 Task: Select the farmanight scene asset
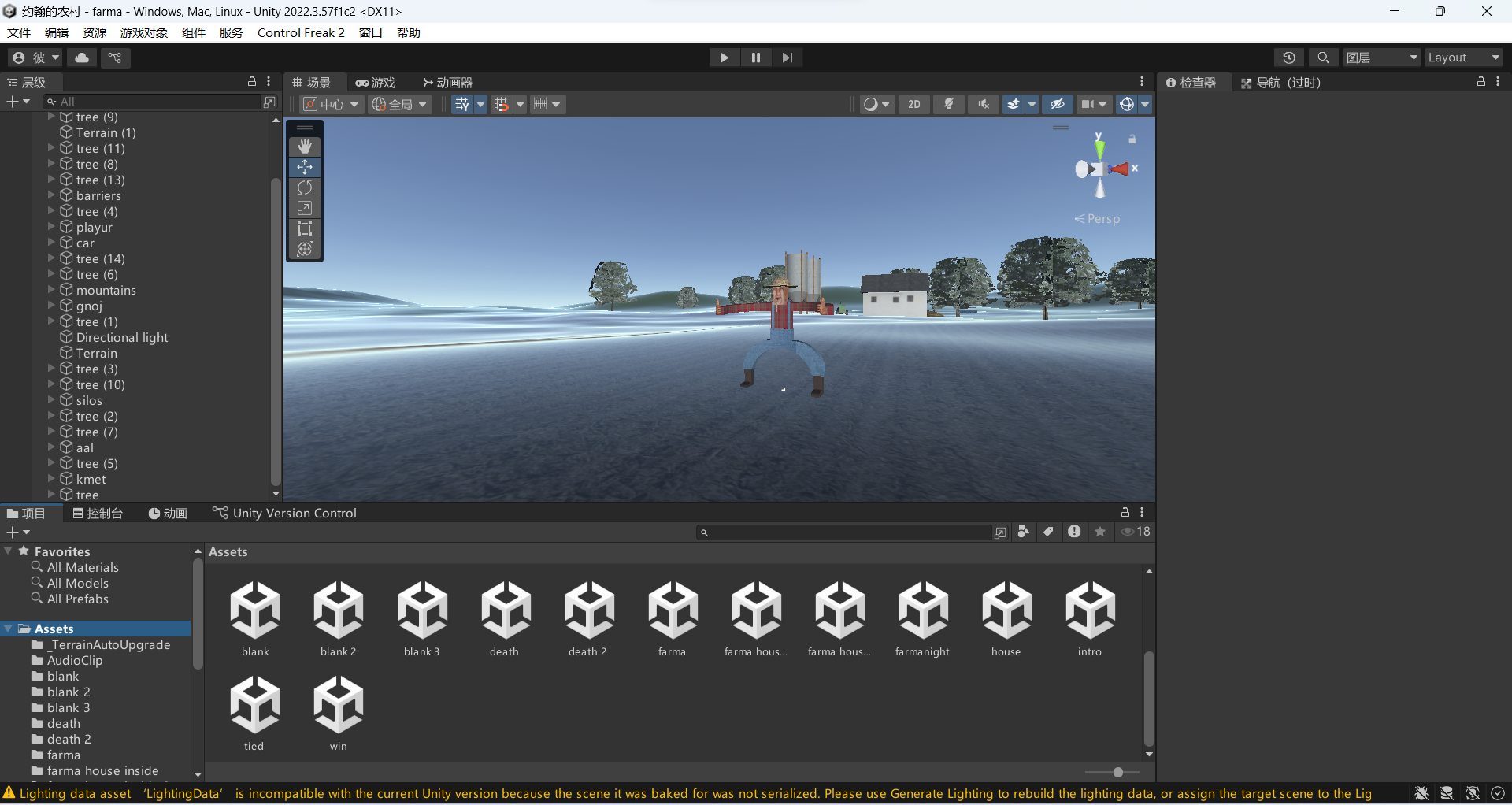[x=923, y=620]
